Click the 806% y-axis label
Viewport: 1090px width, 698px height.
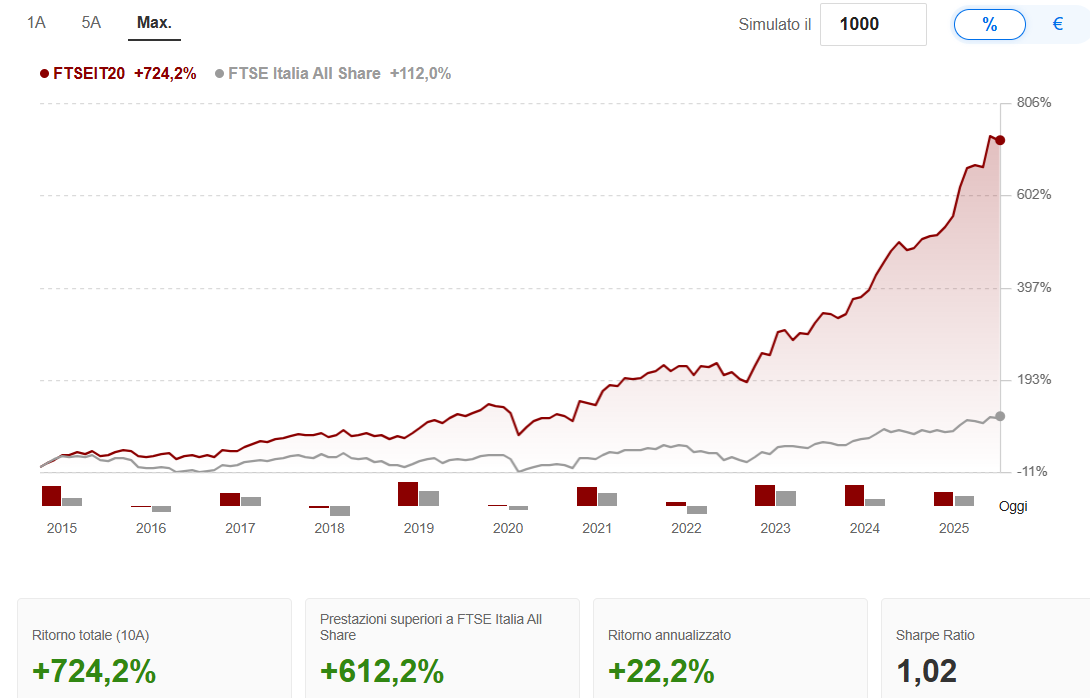(x=1034, y=103)
